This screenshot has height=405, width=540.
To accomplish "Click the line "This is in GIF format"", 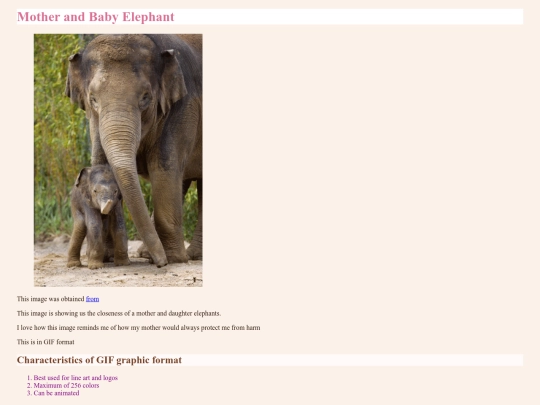I will coord(45,342).
